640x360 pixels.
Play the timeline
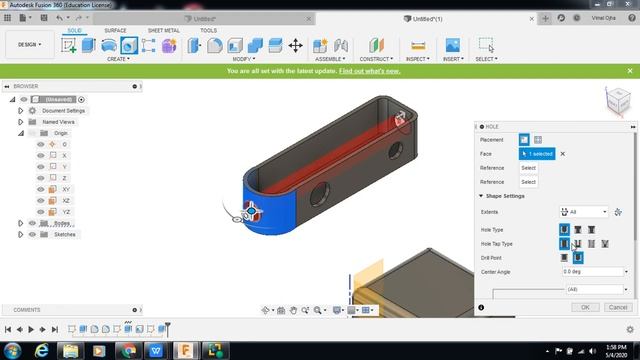tap(31, 329)
